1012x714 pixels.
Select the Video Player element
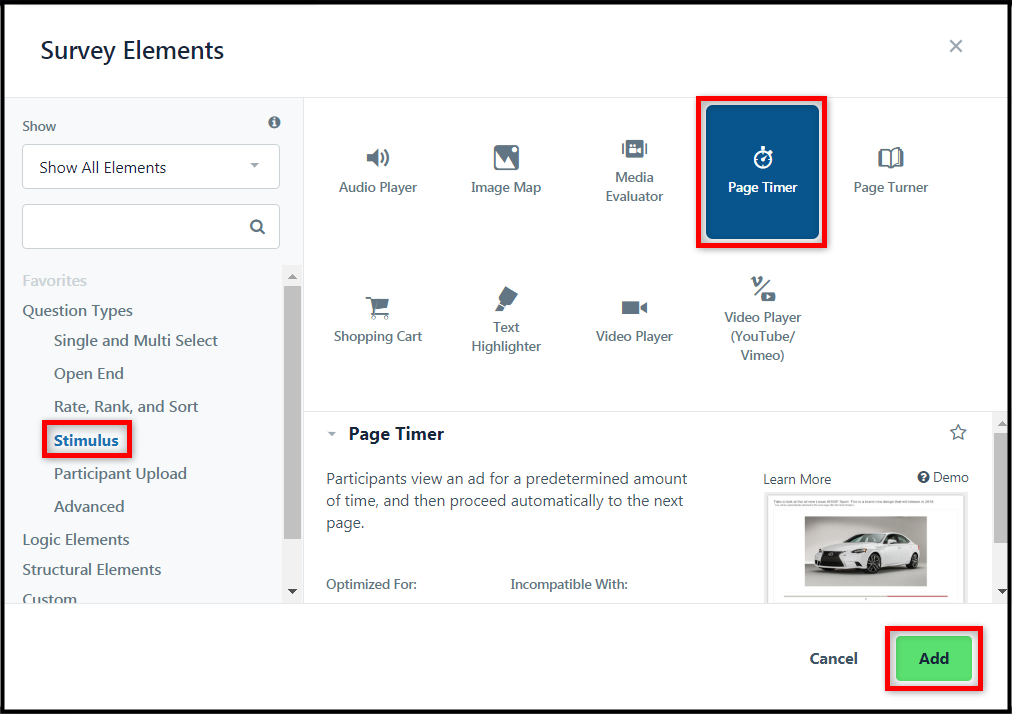[634, 320]
